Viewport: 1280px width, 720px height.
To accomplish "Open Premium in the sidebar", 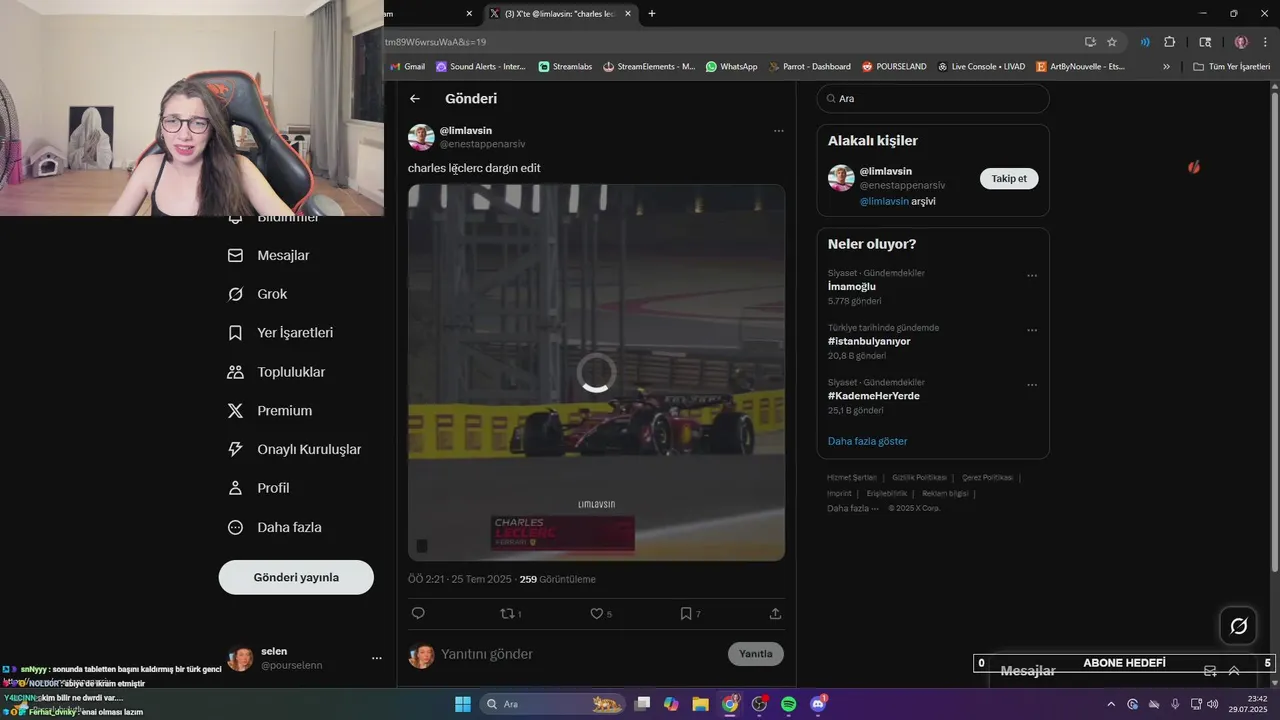I will (x=270, y=411).
